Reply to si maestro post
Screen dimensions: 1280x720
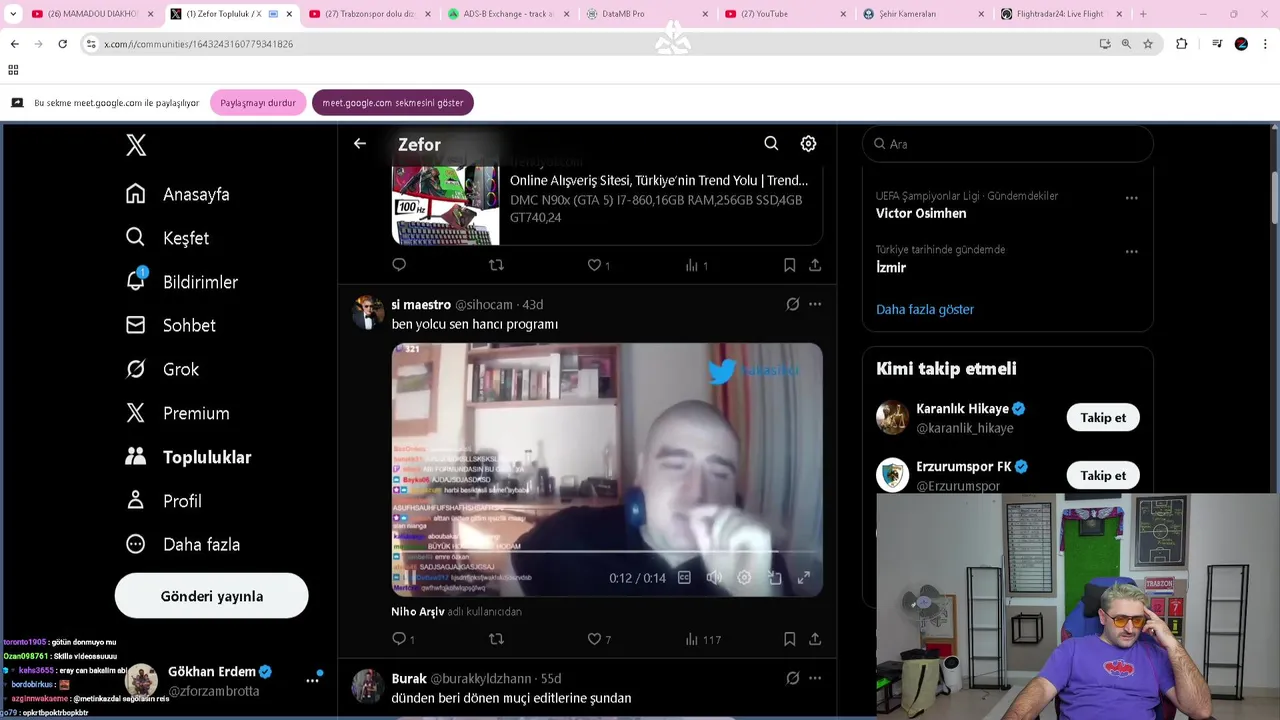point(402,639)
